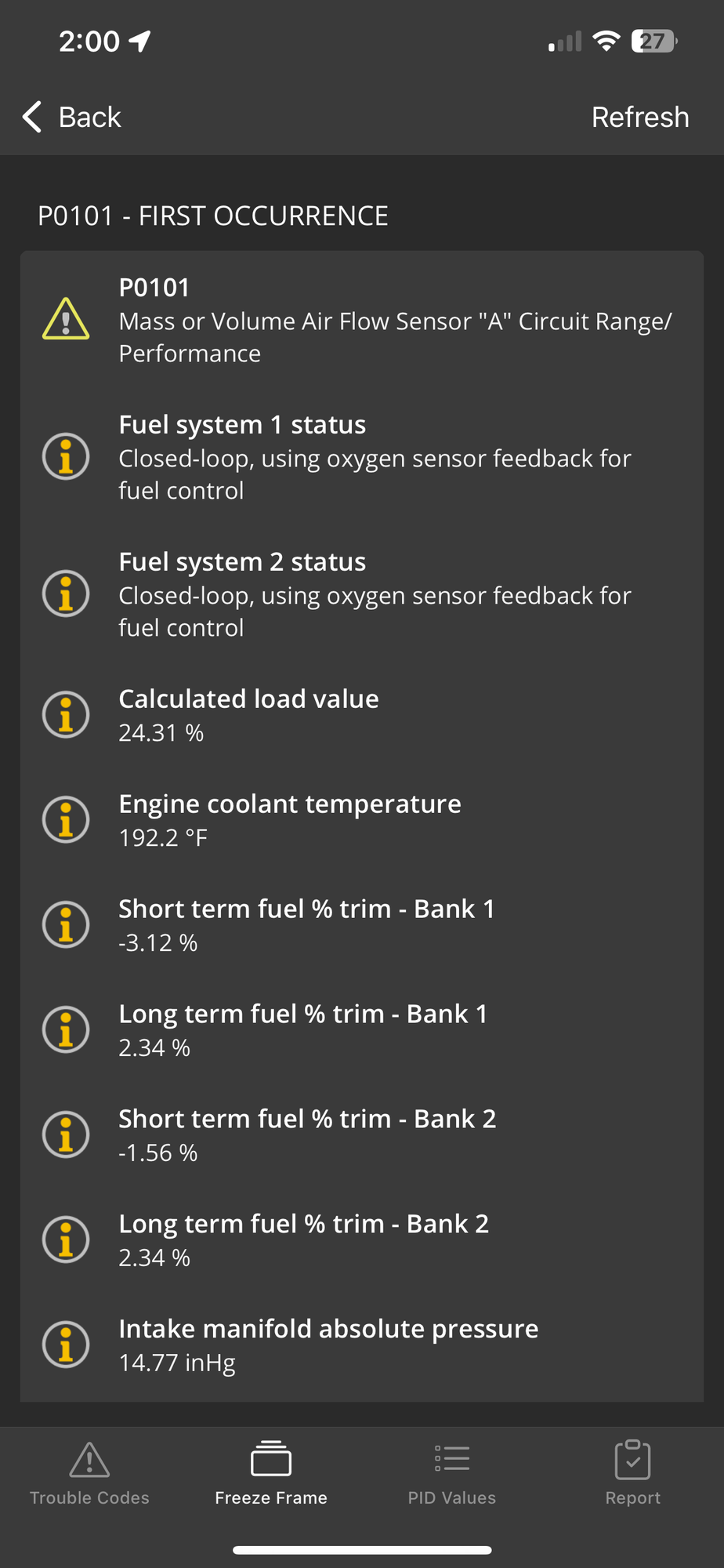Screen dimensions: 724x1568
Task: Tap the Engine coolant temperature reading
Action: [x=163, y=838]
